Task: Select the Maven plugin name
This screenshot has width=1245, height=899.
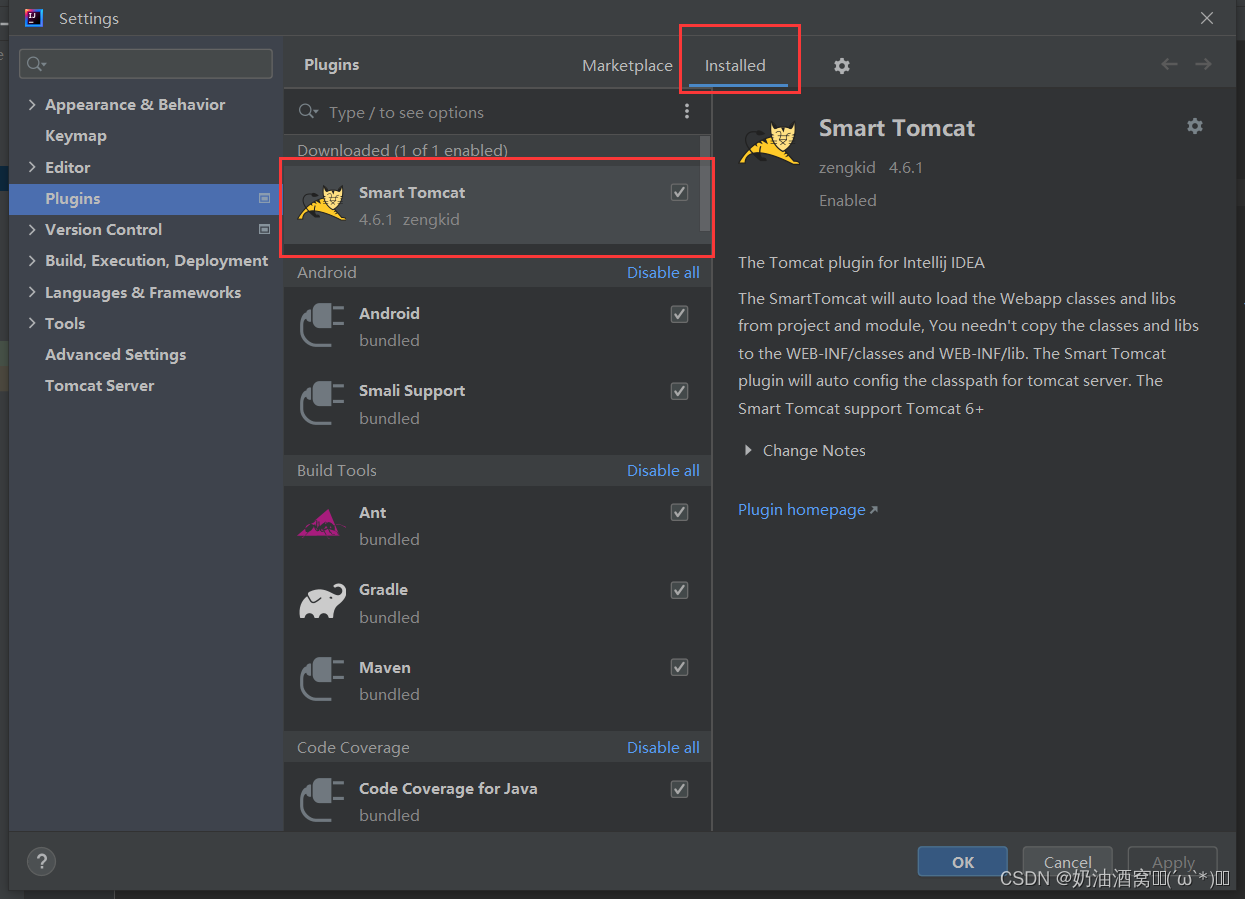Action: [x=385, y=667]
